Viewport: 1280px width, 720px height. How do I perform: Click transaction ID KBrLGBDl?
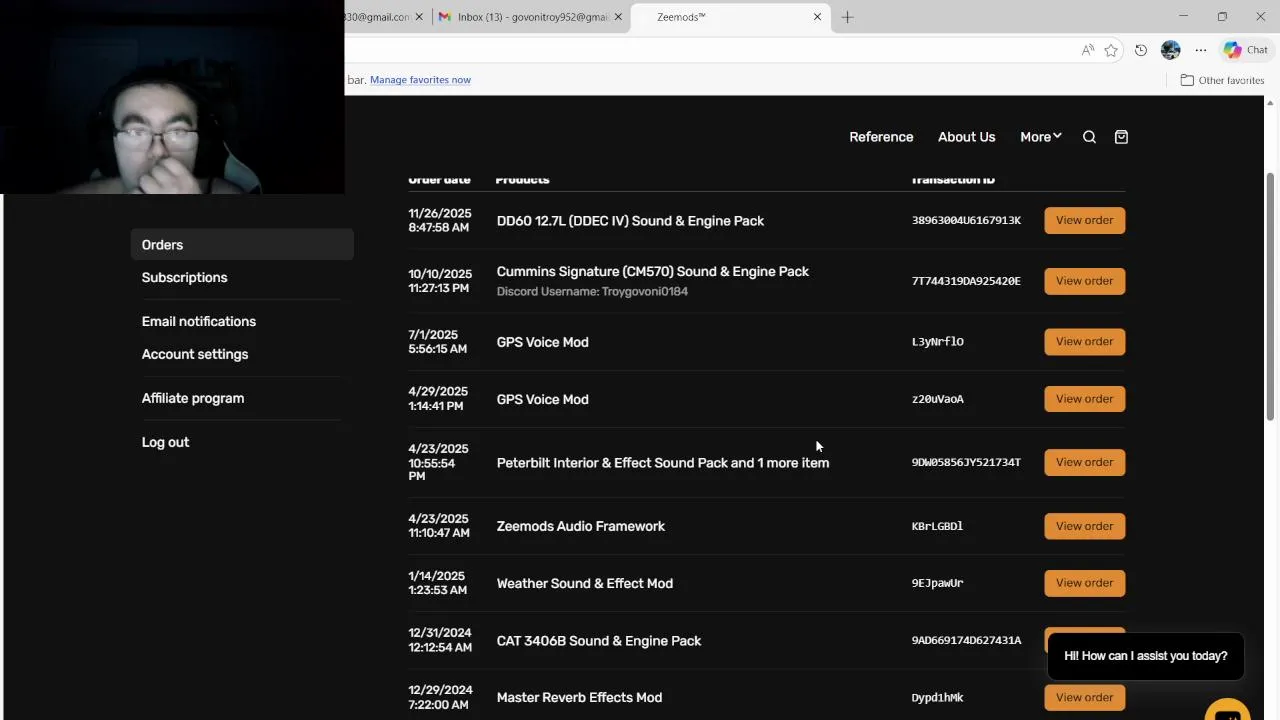pos(937,526)
